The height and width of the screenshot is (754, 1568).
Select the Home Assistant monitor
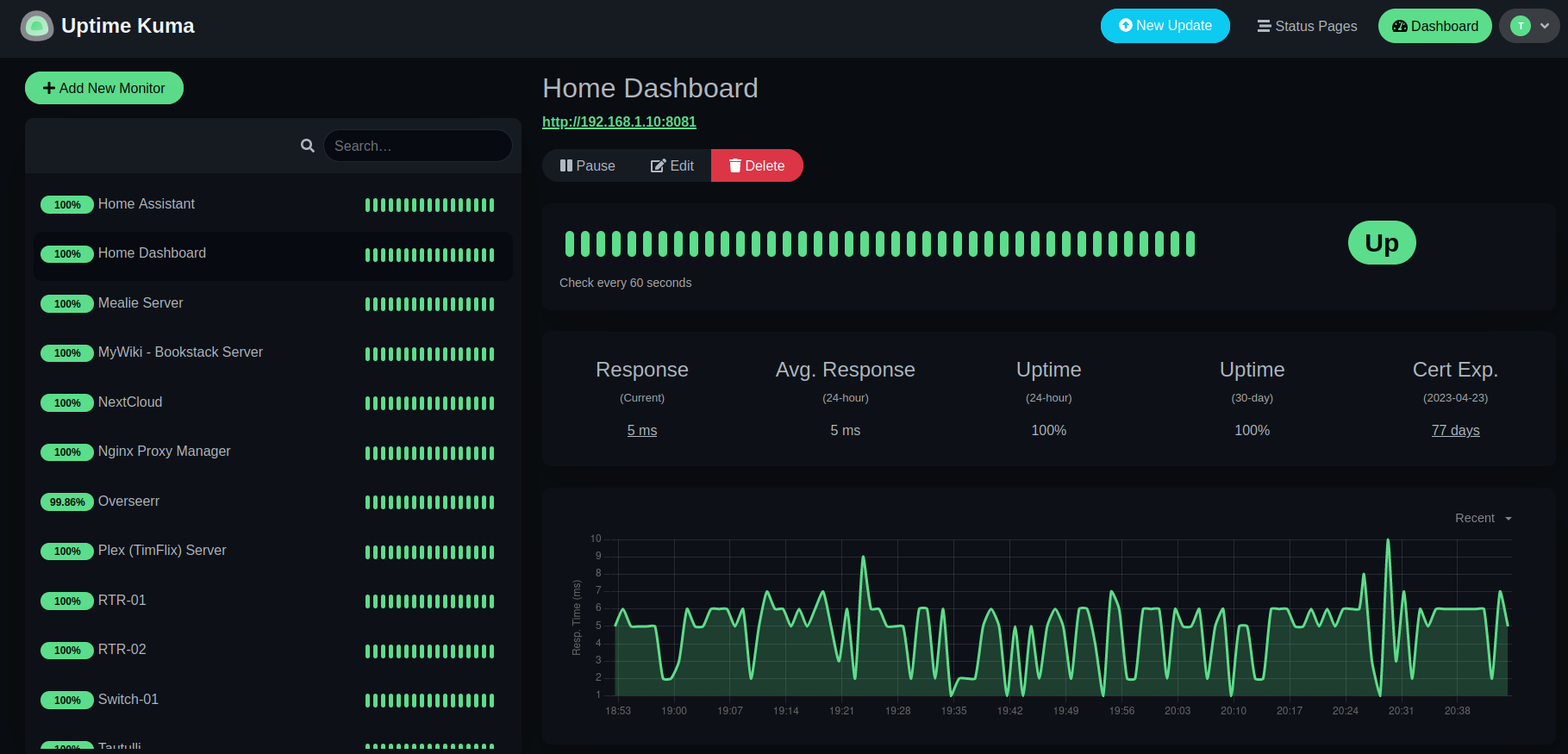tap(272, 204)
